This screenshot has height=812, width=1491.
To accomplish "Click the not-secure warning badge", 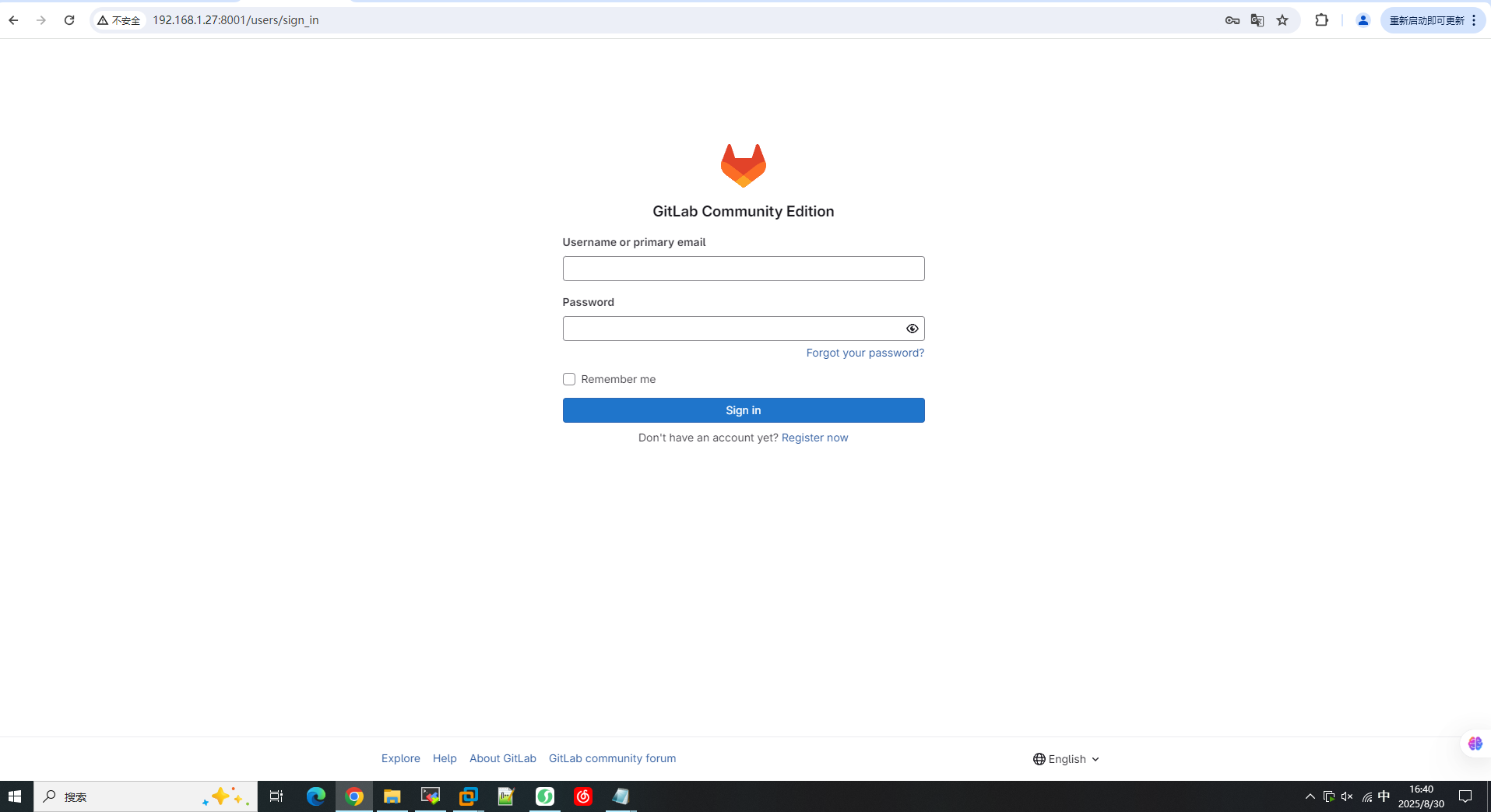I will coord(119,20).
